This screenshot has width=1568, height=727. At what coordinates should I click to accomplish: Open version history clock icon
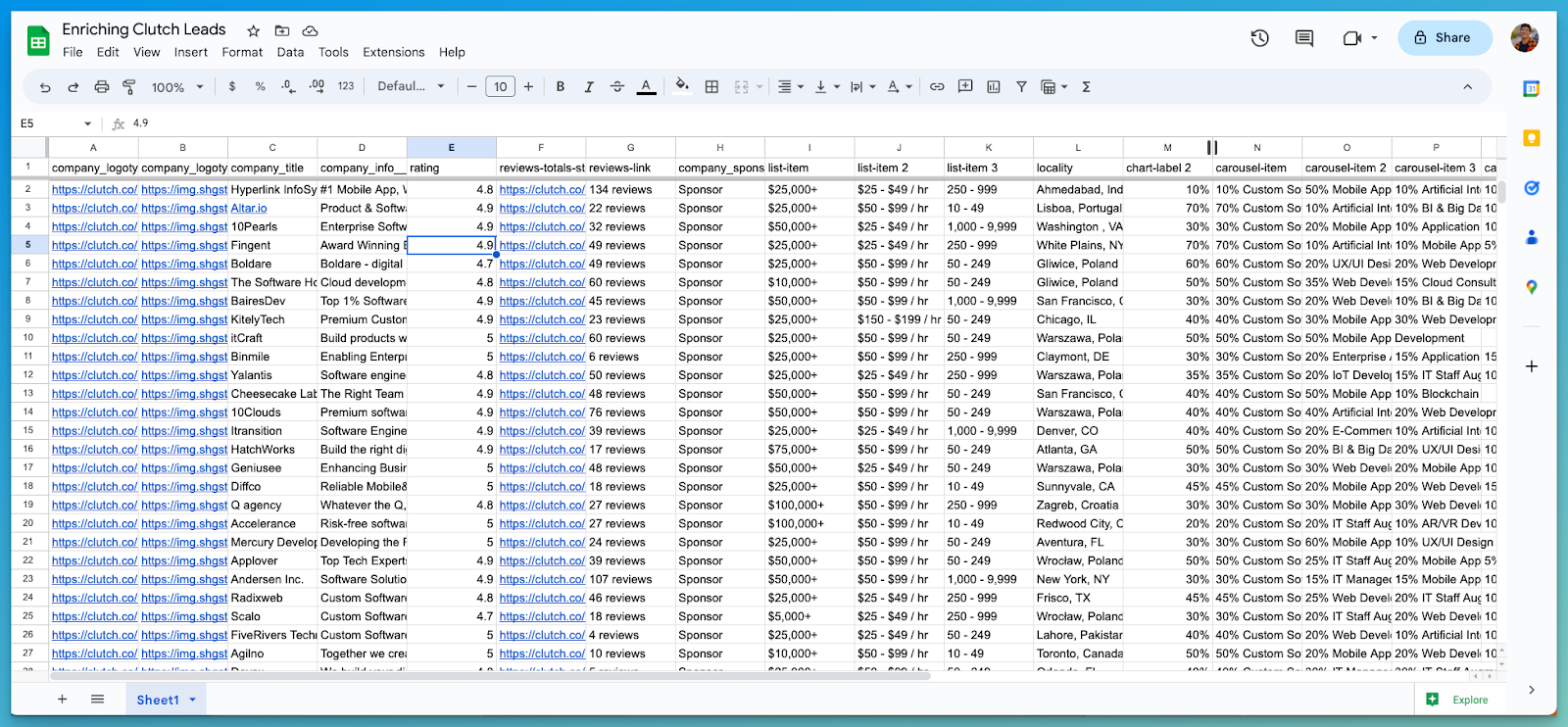[1260, 38]
